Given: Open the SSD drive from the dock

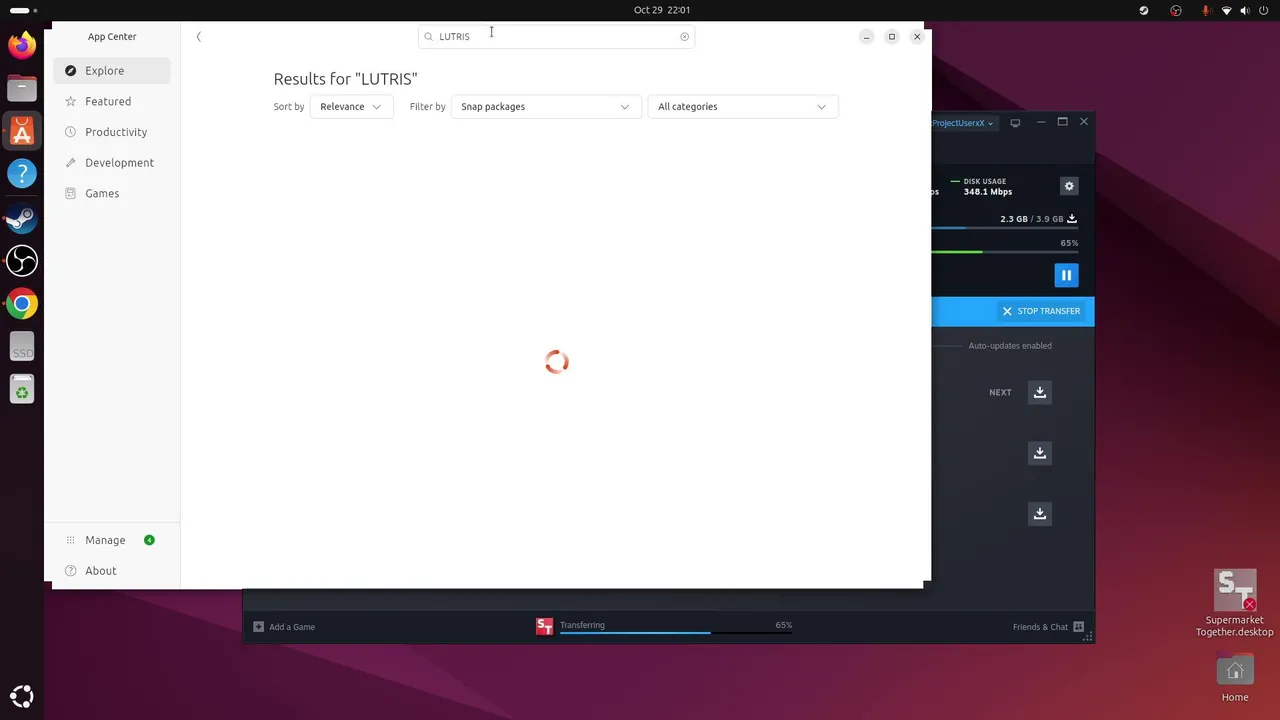Looking at the screenshot, I should pyautogui.click(x=22, y=347).
